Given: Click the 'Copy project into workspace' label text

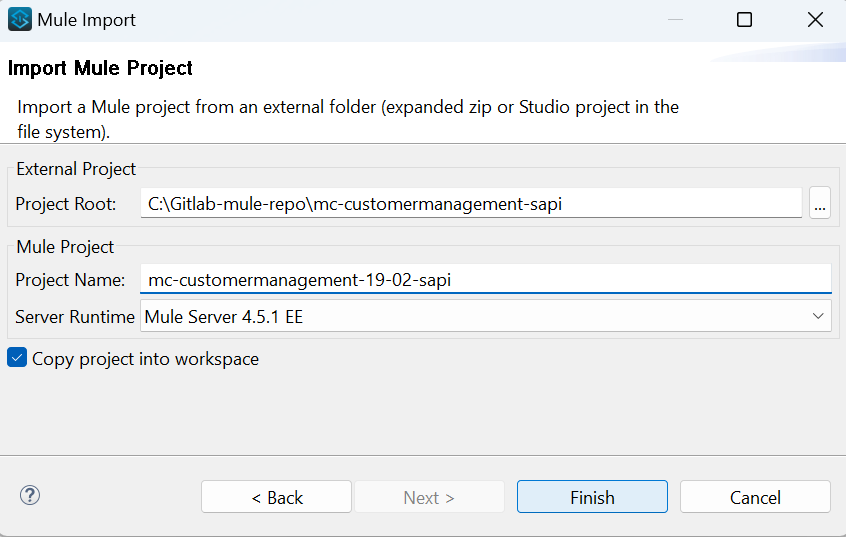Looking at the screenshot, I should tap(145, 359).
